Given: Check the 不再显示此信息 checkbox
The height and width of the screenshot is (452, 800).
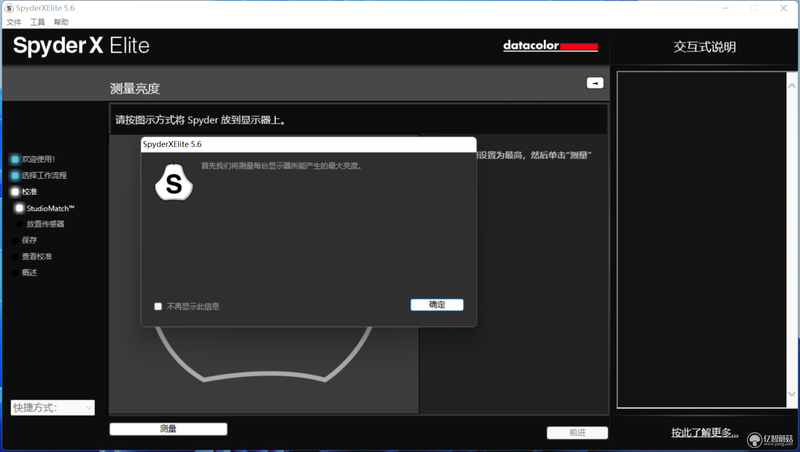Looking at the screenshot, I should tap(158, 307).
